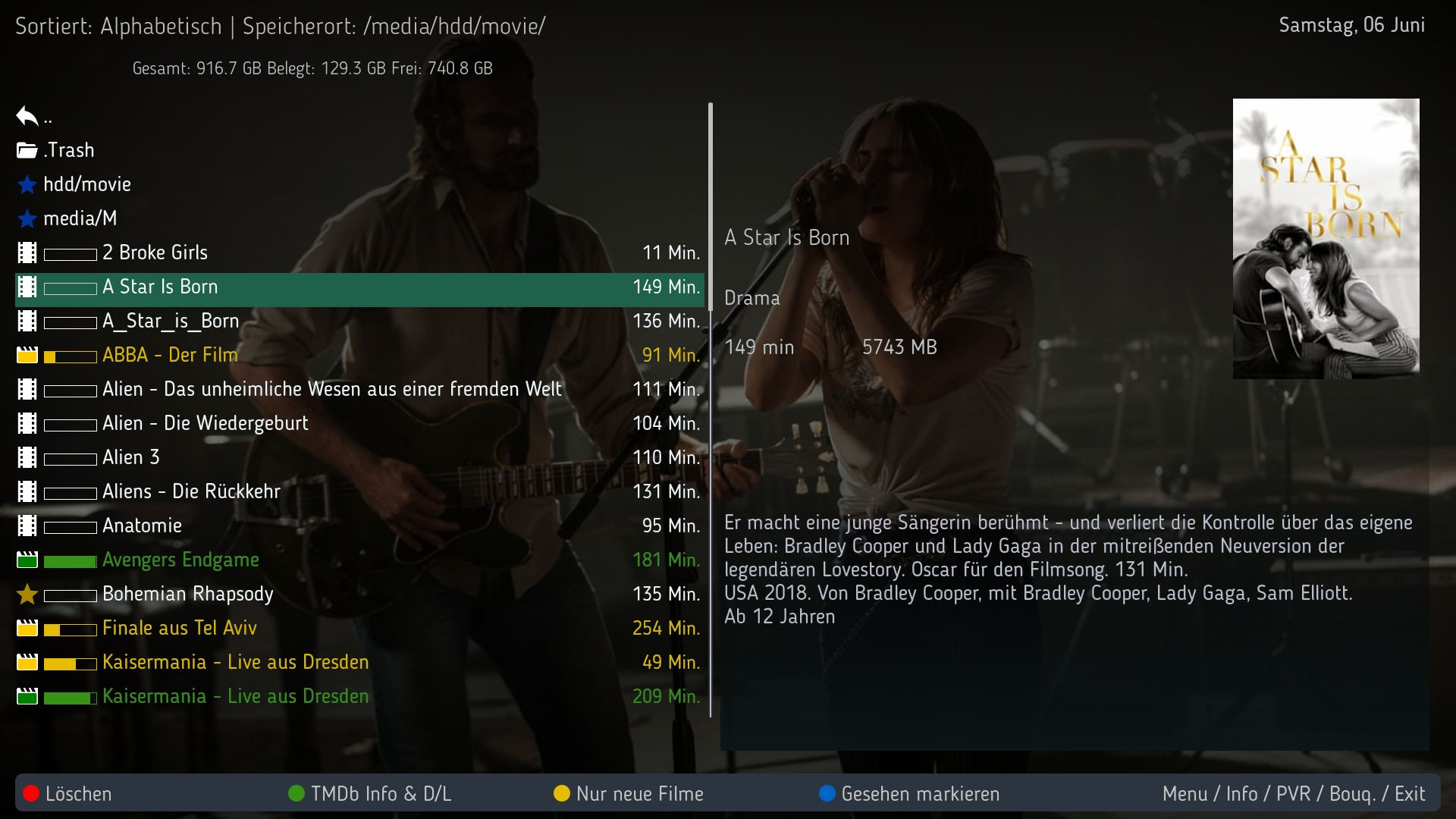This screenshot has height=819, width=1456.
Task: Toggle the yellow Nur neue Filme filter
Action: [629, 793]
